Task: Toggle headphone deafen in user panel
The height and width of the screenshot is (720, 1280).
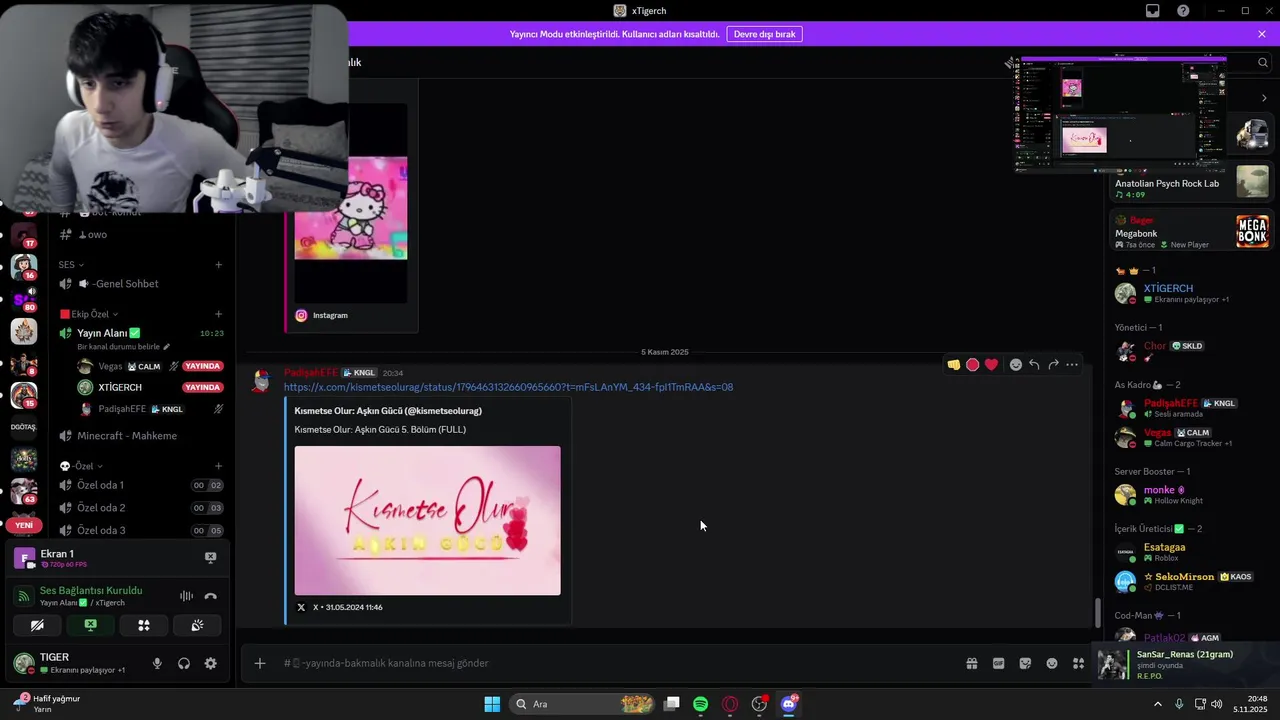Action: 184,663
